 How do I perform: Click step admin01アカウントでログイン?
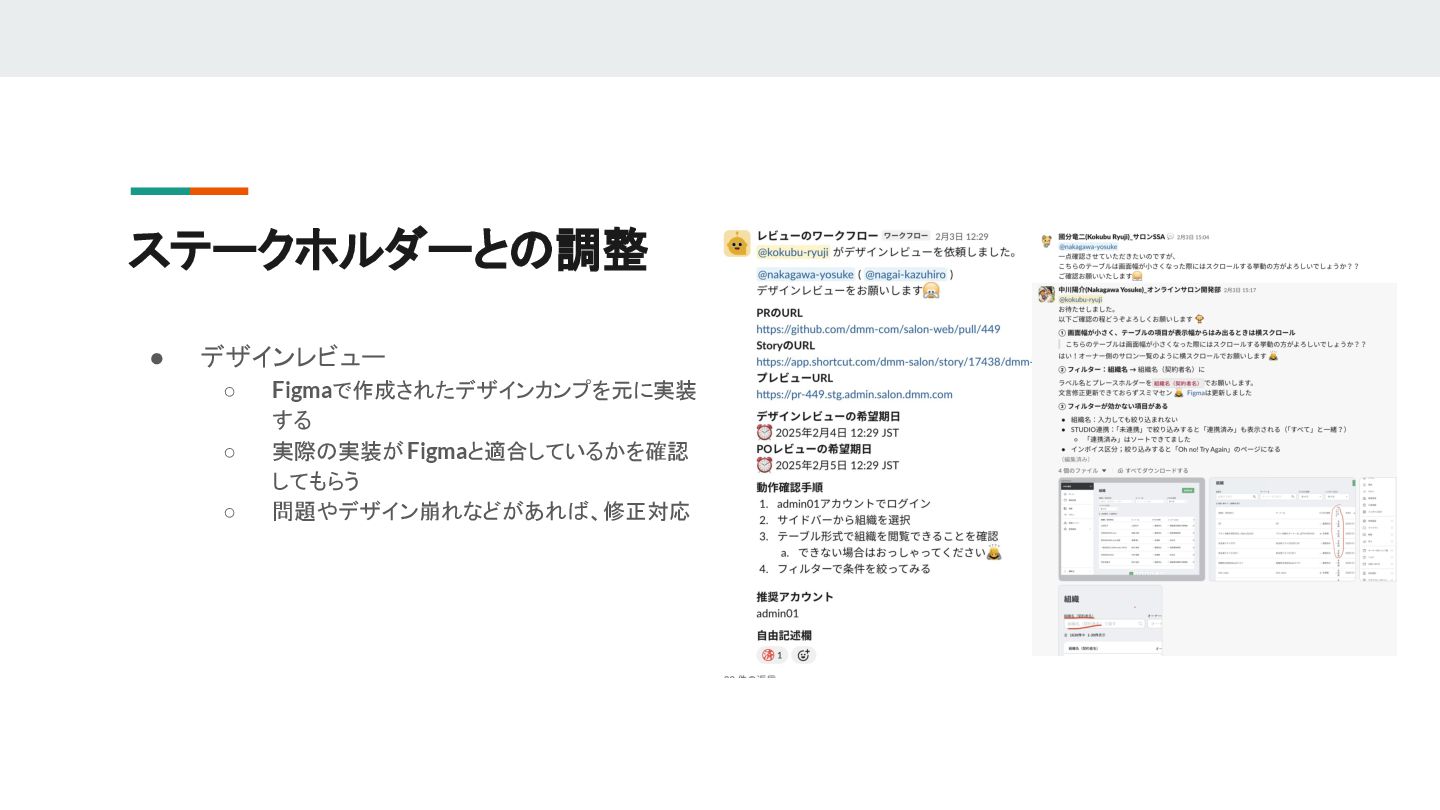(x=854, y=503)
